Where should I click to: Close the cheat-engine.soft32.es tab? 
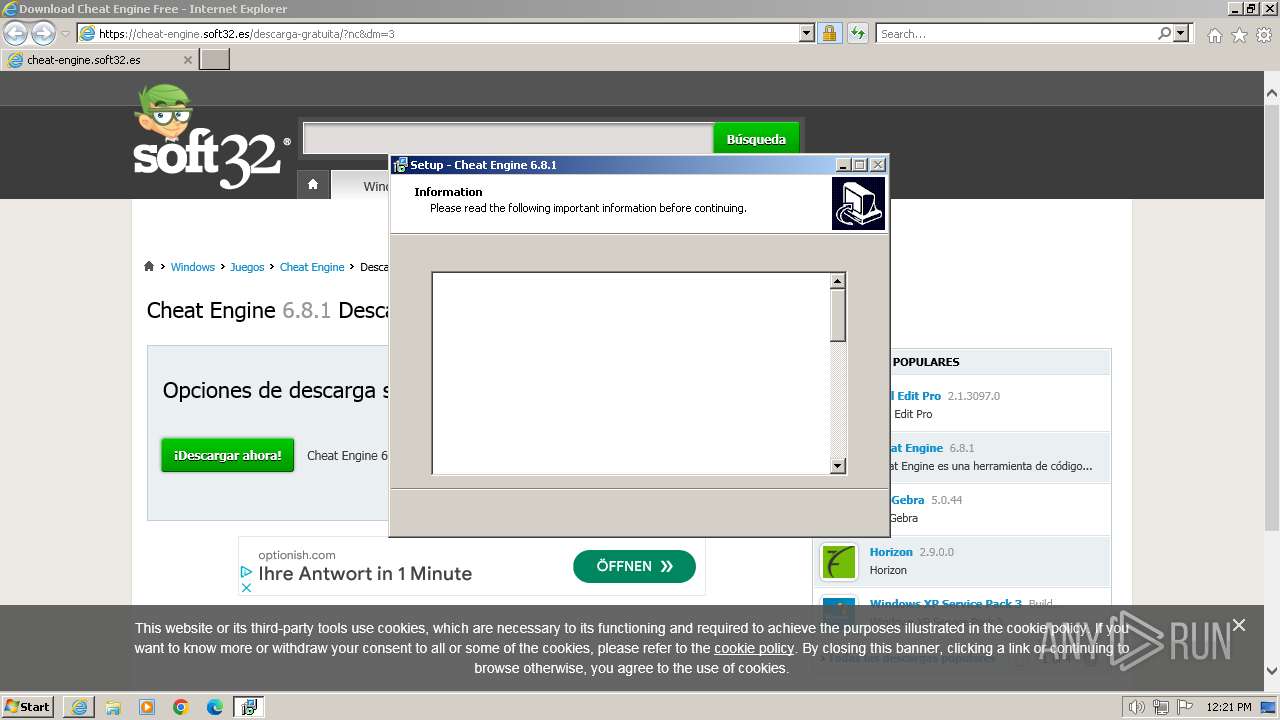(187, 60)
